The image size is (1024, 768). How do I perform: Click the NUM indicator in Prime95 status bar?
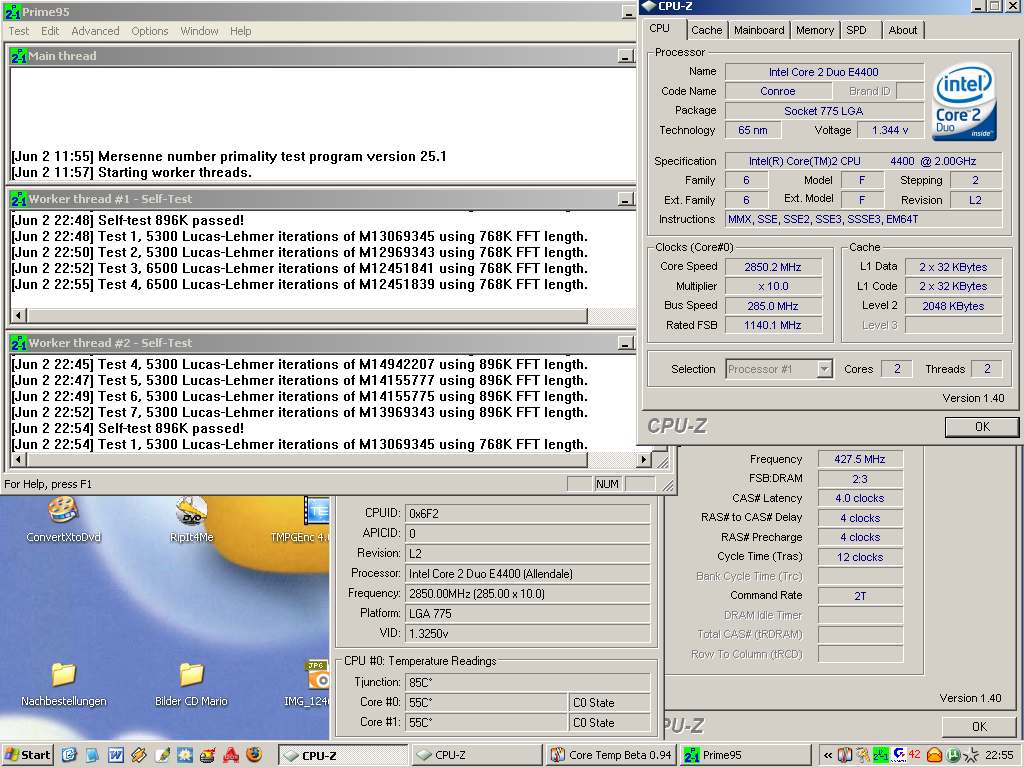click(x=607, y=484)
